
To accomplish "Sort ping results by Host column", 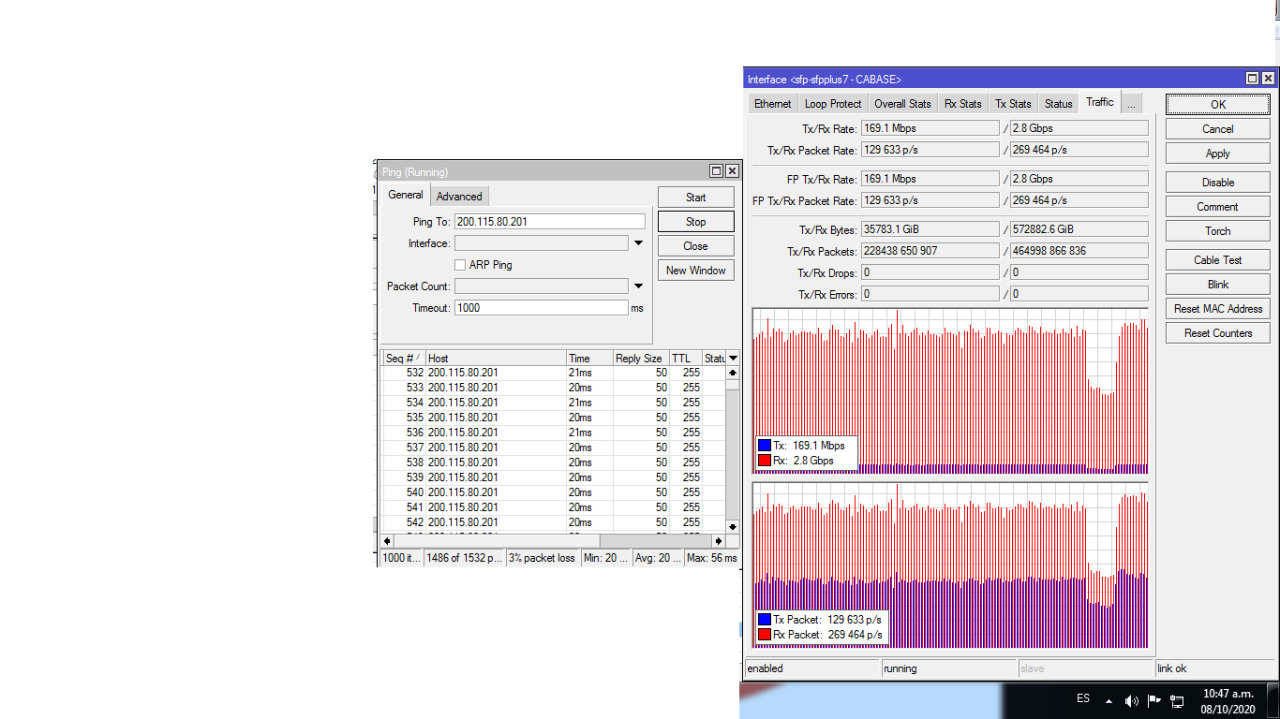I will pyautogui.click(x=494, y=358).
